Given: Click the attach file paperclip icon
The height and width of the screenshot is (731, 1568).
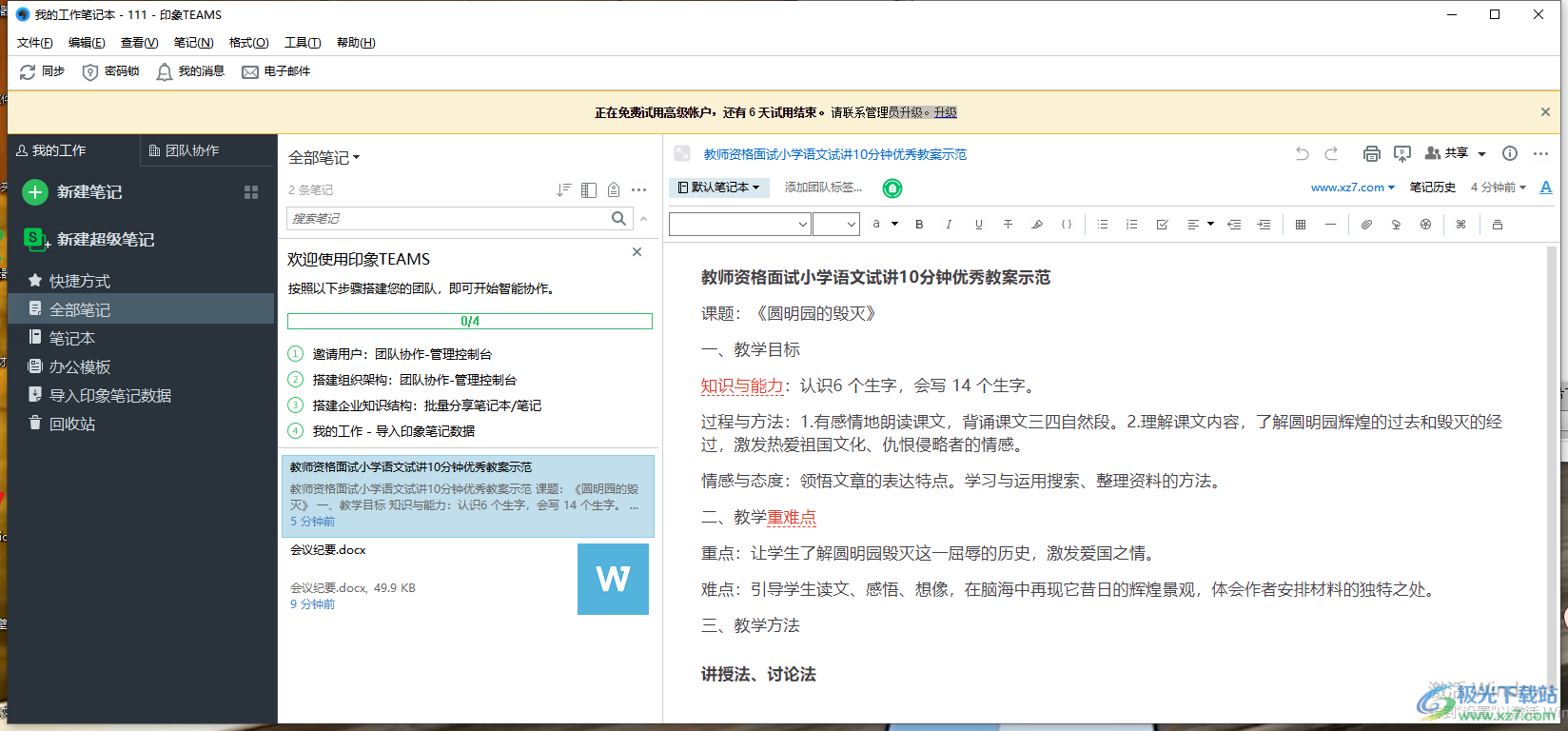Looking at the screenshot, I should click(x=1366, y=225).
